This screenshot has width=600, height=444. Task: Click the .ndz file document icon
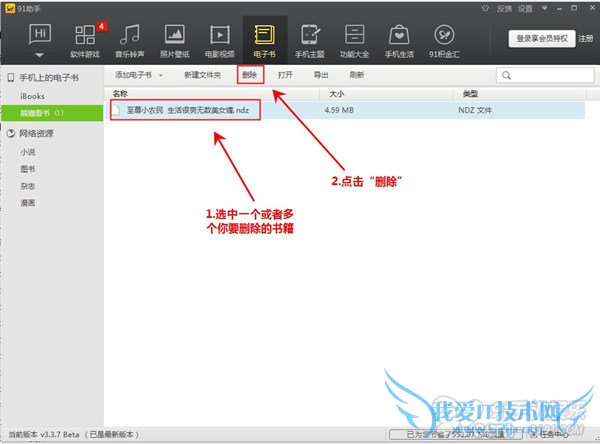coord(116,110)
